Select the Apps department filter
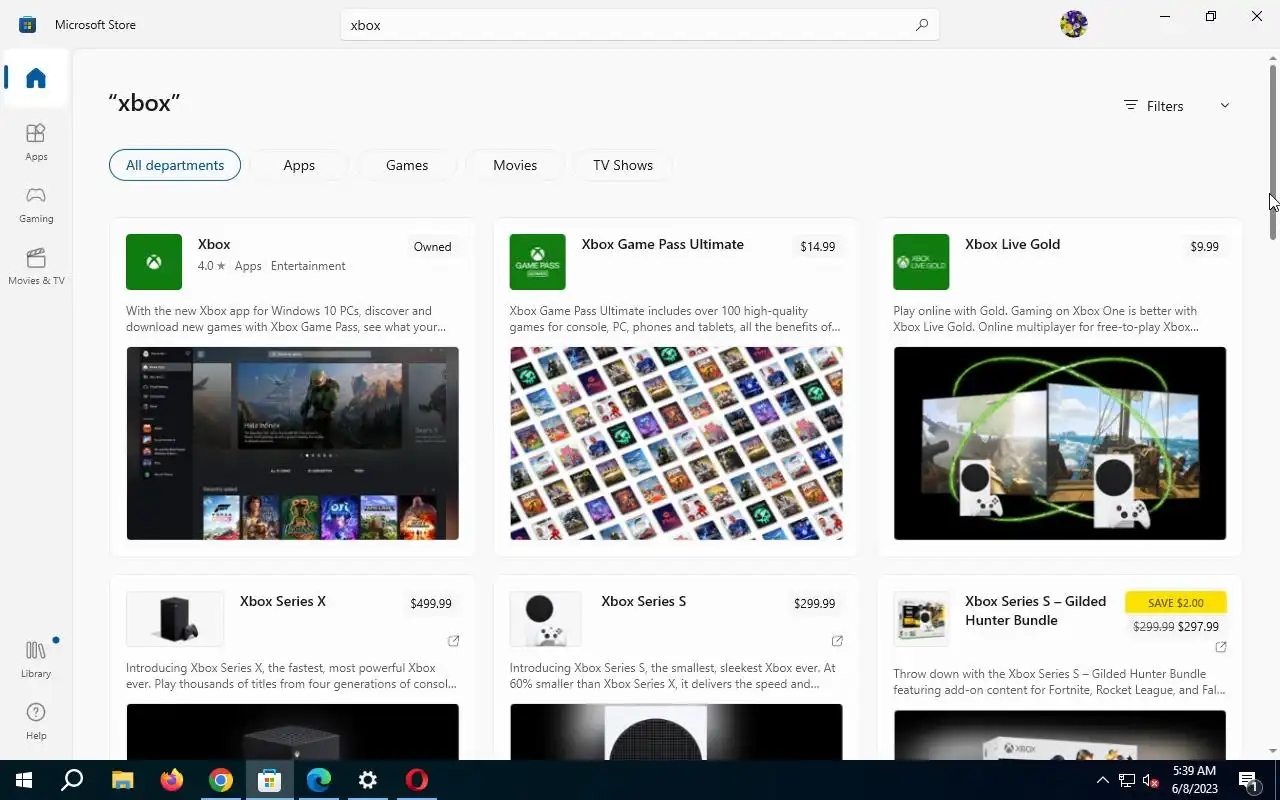This screenshot has width=1280, height=800. point(299,165)
